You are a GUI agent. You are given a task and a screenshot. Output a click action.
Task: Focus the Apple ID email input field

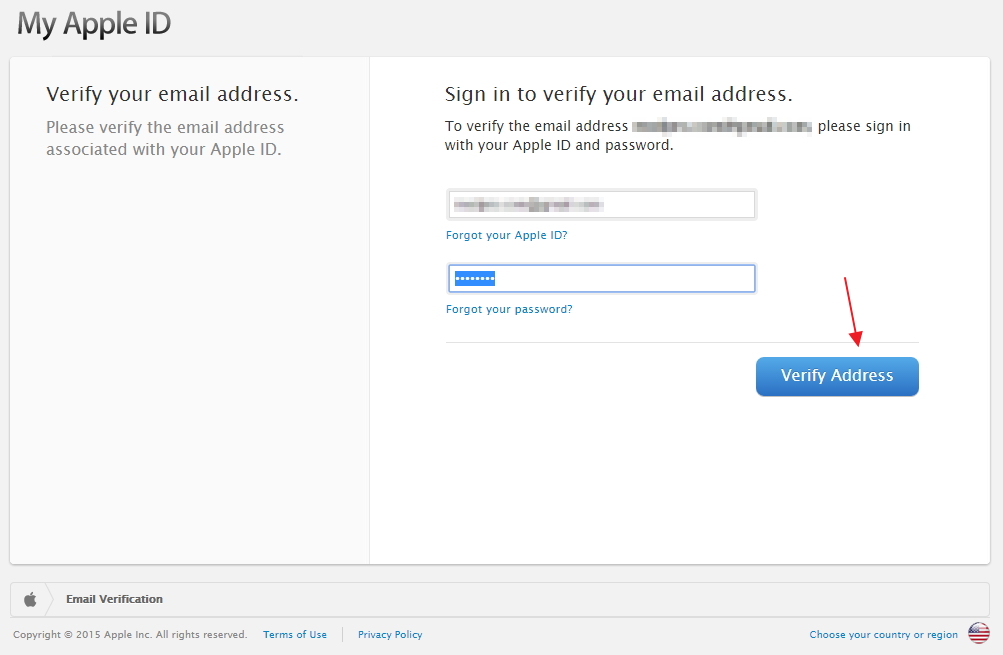pyautogui.click(x=601, y=205)
